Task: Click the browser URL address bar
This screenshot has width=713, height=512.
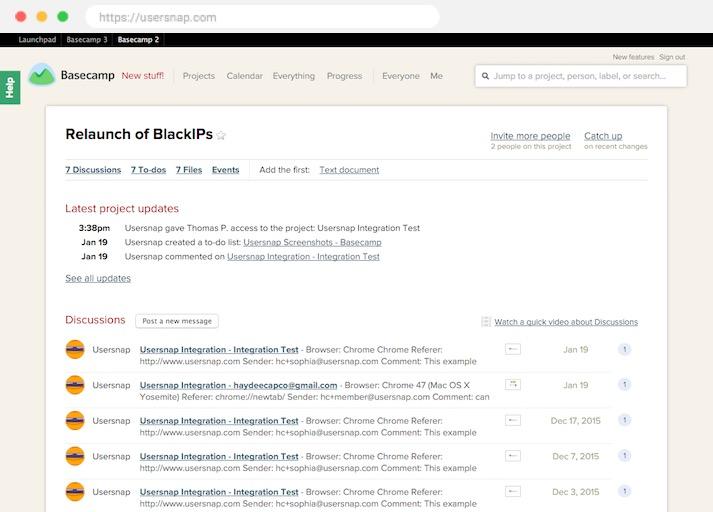Action: click(260, 17)
